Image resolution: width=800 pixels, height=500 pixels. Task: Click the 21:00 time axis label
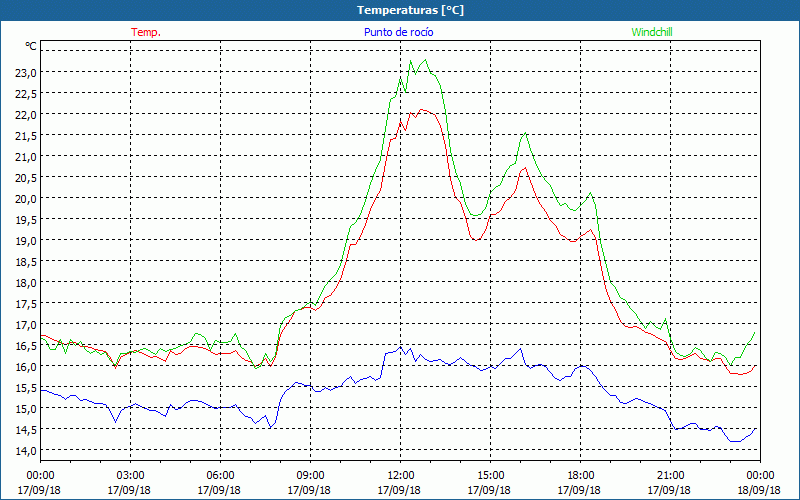click(670, 476)
